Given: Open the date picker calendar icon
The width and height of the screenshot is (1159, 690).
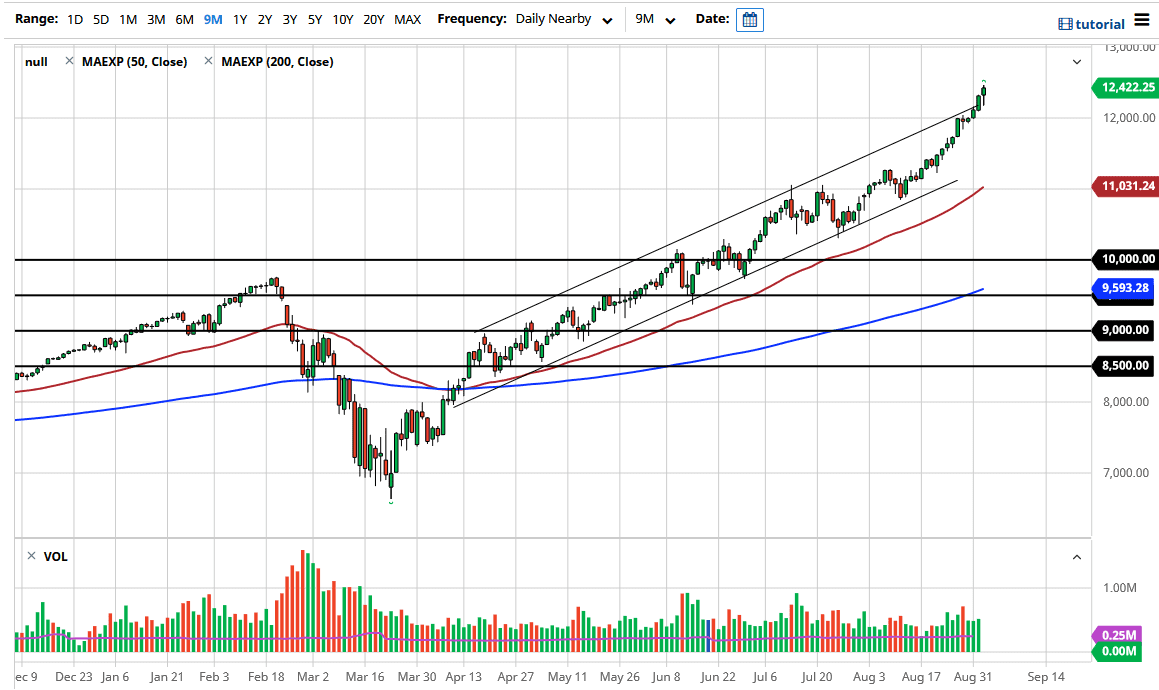Looking at the screenshot, I should (x=750, y=19).
